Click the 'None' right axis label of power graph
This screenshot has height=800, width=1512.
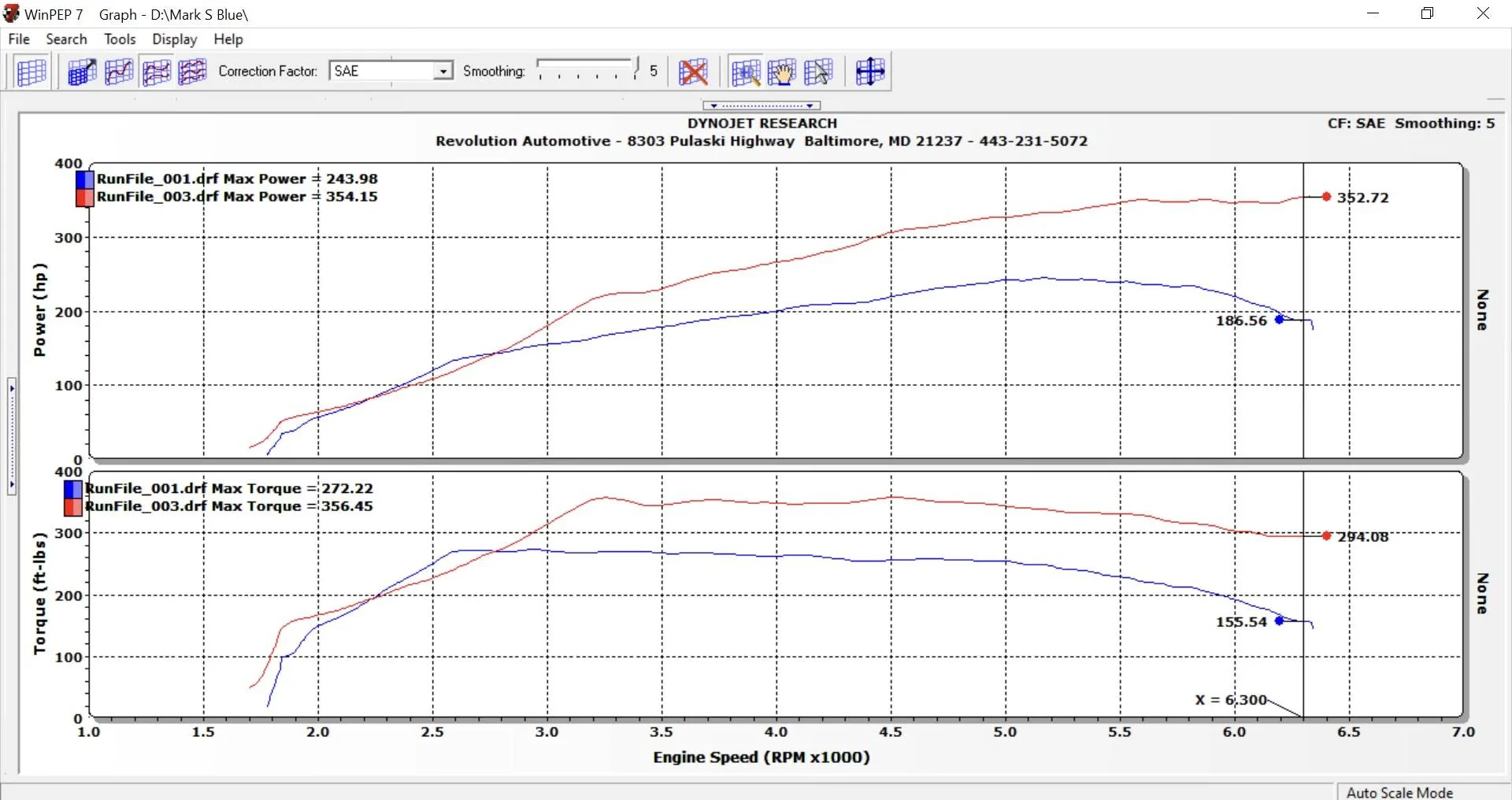pyautogui.click(x=1482, y=309)
